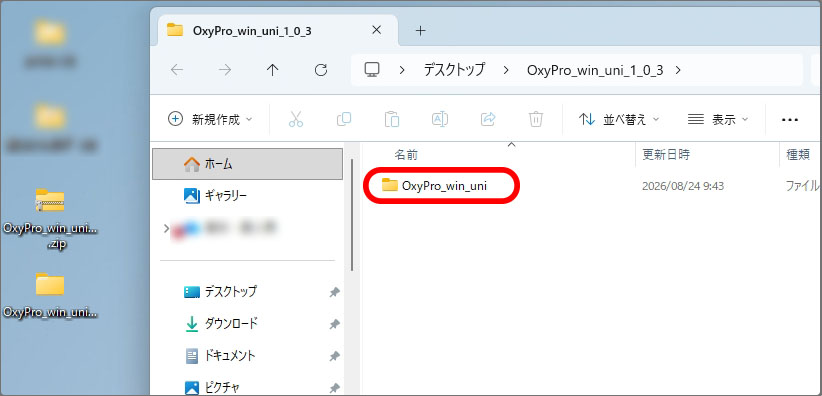822x396 pixels.
Task: Open the 並べ替え sort dropdown
Action: 619,120
